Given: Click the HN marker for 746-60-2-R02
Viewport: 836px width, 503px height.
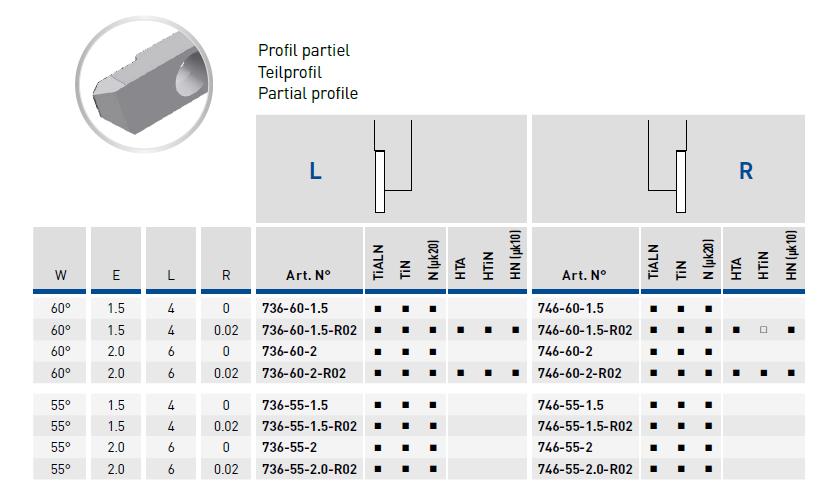Looking at the screenshot, I should pos(791,373).
